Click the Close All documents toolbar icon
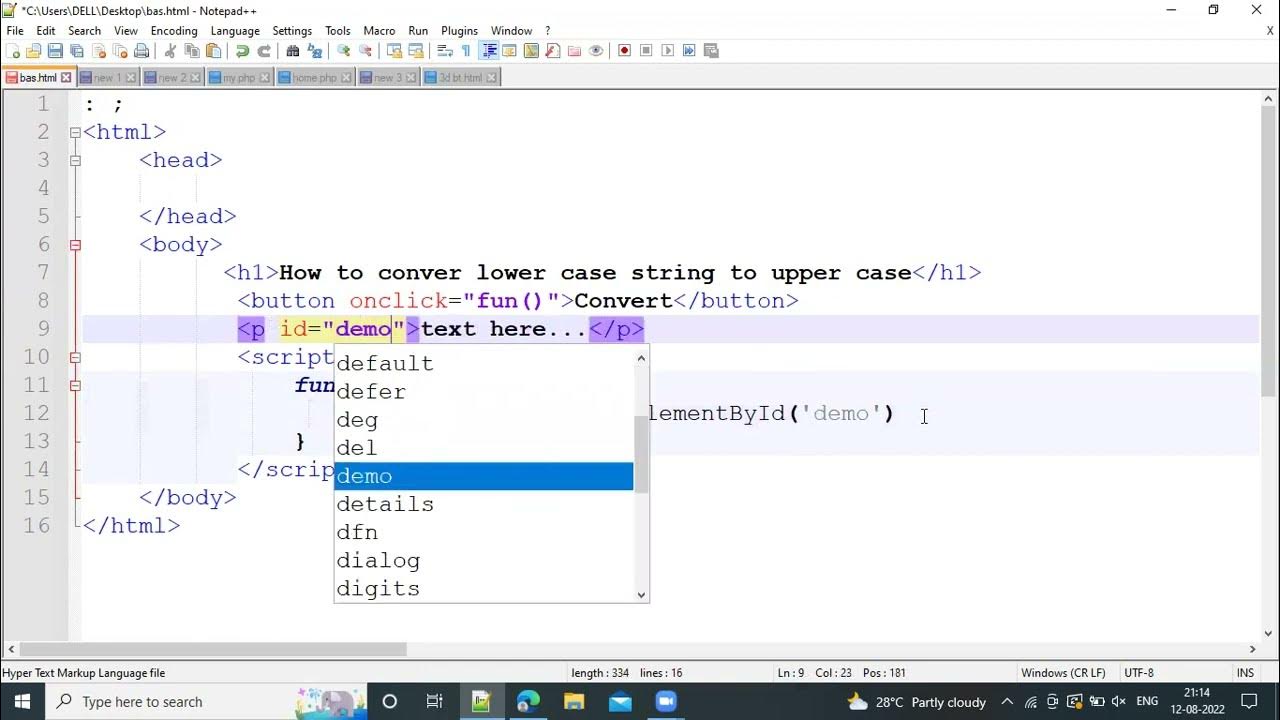Viewport: 1280px width, 720px height. tap(120, 50)
